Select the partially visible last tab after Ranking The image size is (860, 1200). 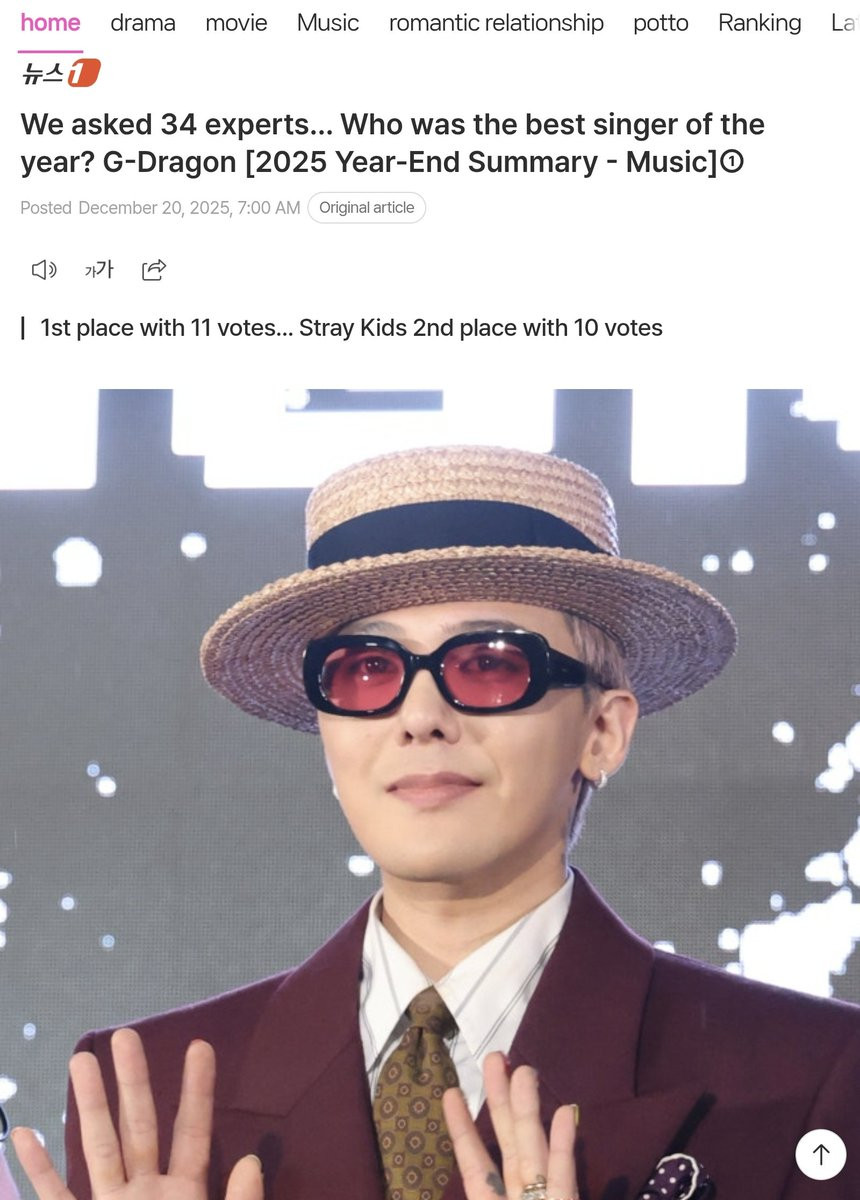[x=845, y=22]
